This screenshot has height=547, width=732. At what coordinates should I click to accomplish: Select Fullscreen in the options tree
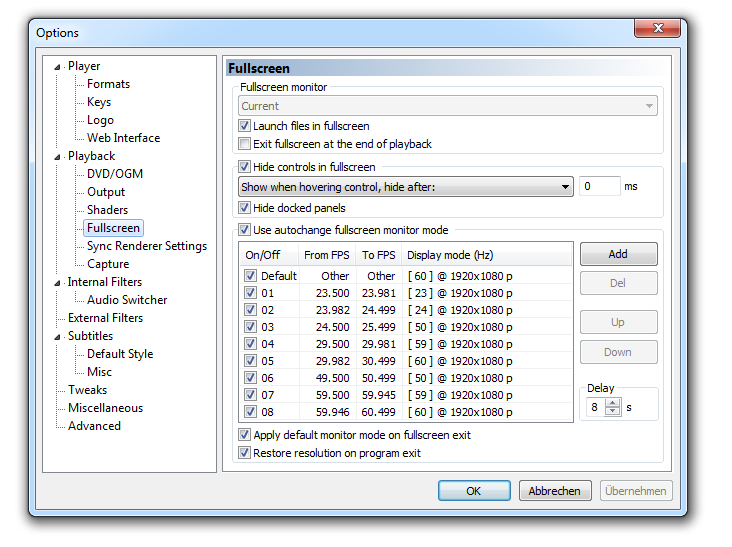(113, 228)
